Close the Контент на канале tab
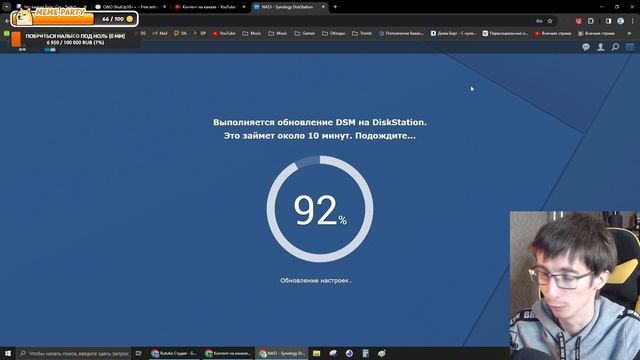The width and height of the screenshot is (640, 360). (x=244, y=7)
